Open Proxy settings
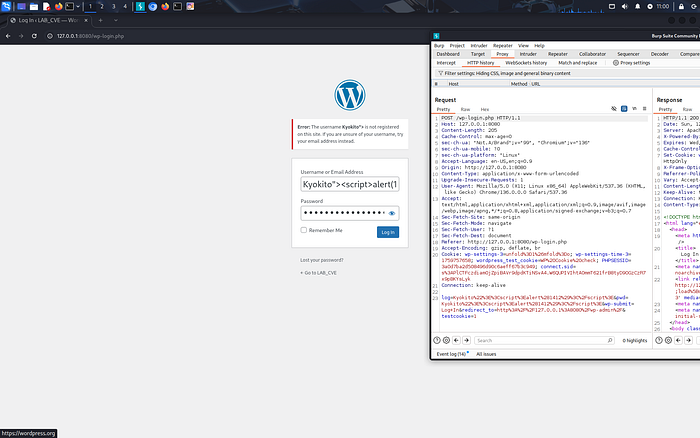 coord(631,63)
